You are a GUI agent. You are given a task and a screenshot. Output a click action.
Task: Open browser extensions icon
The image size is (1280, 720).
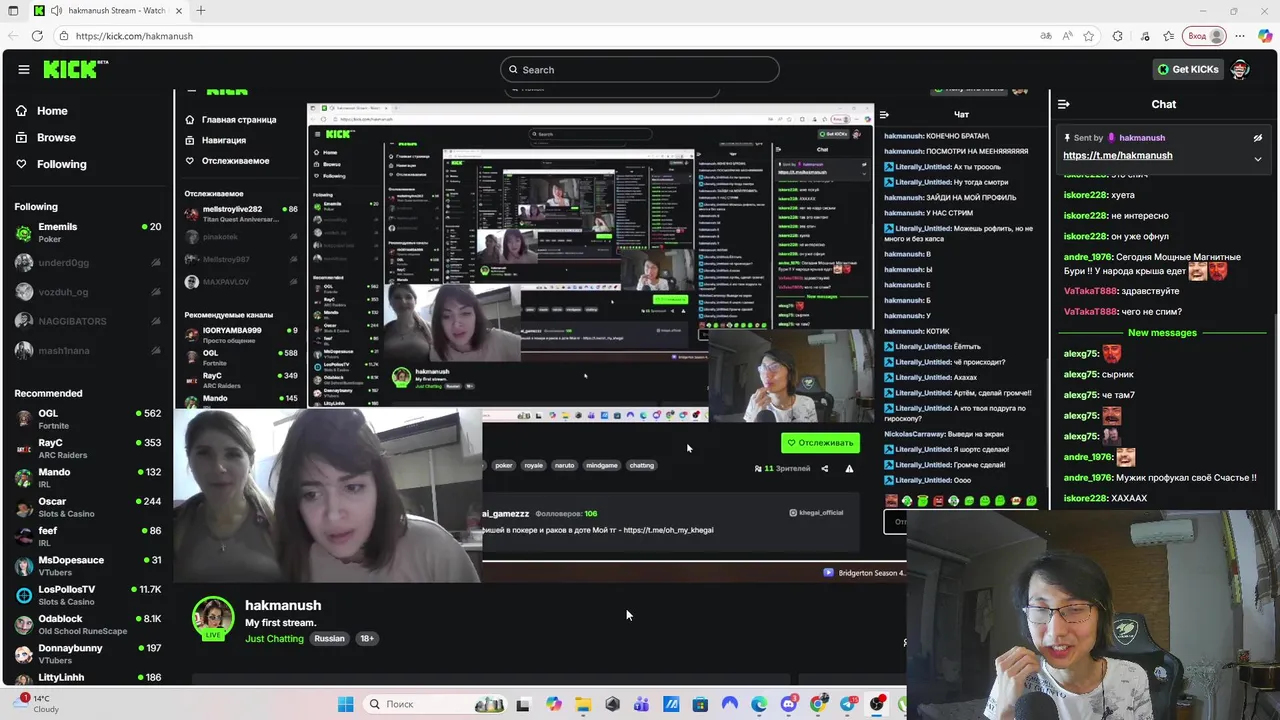tap(1117, 36)
